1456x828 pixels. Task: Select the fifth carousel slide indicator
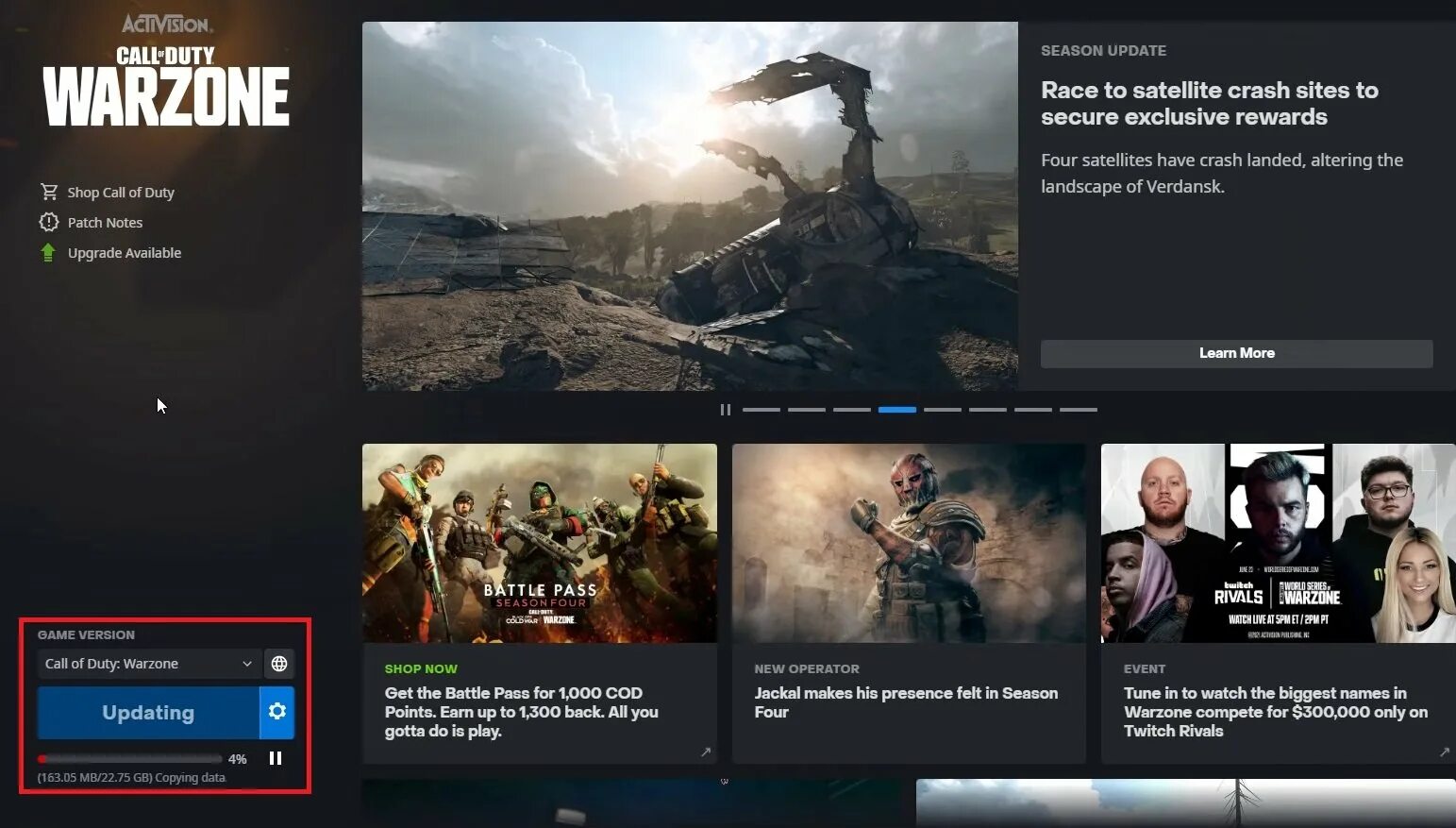coord(943,410)
